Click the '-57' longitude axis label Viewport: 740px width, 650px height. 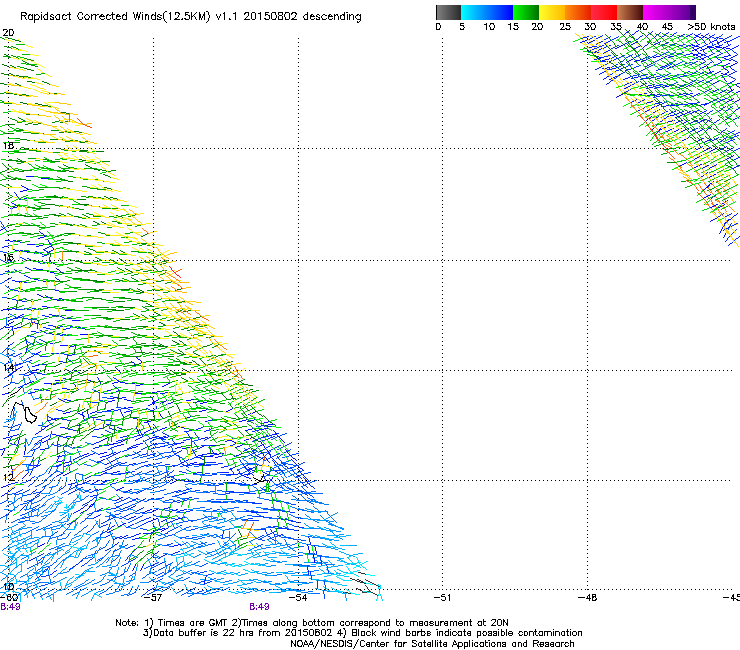click(x=153, y=598)
